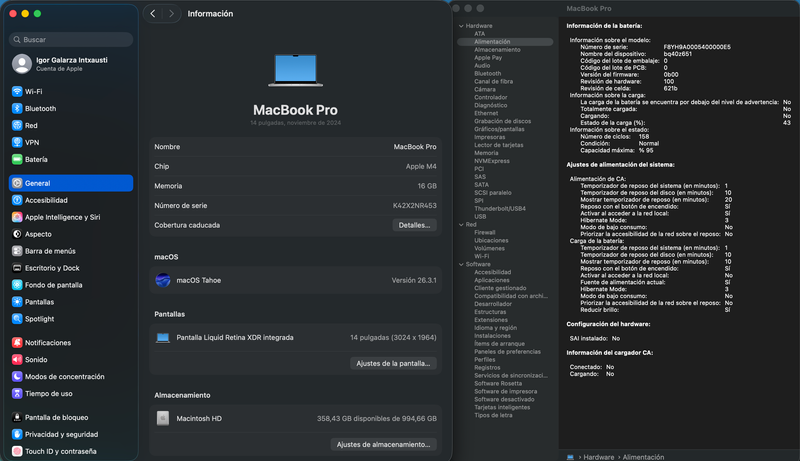Click macOS Tahoe logo icon

pyautogui.click(x=163, y=280)
